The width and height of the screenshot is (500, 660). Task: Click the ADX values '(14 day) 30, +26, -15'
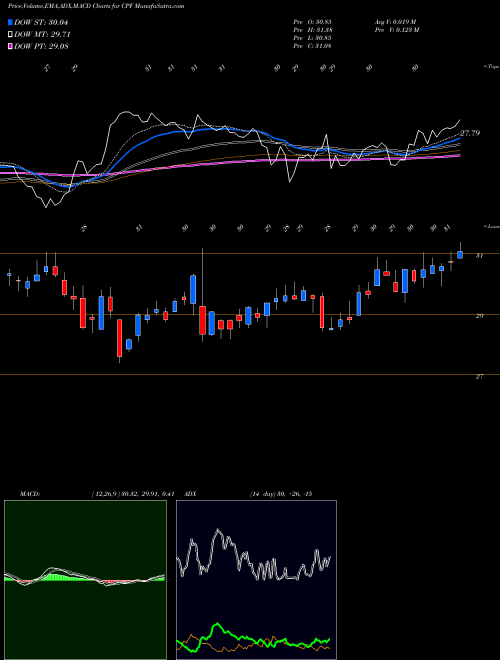pos(280,494)
